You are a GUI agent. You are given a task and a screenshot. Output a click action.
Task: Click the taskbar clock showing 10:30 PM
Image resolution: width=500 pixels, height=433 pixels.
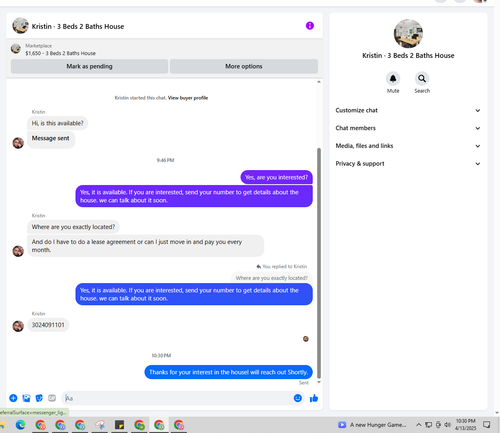466,425
